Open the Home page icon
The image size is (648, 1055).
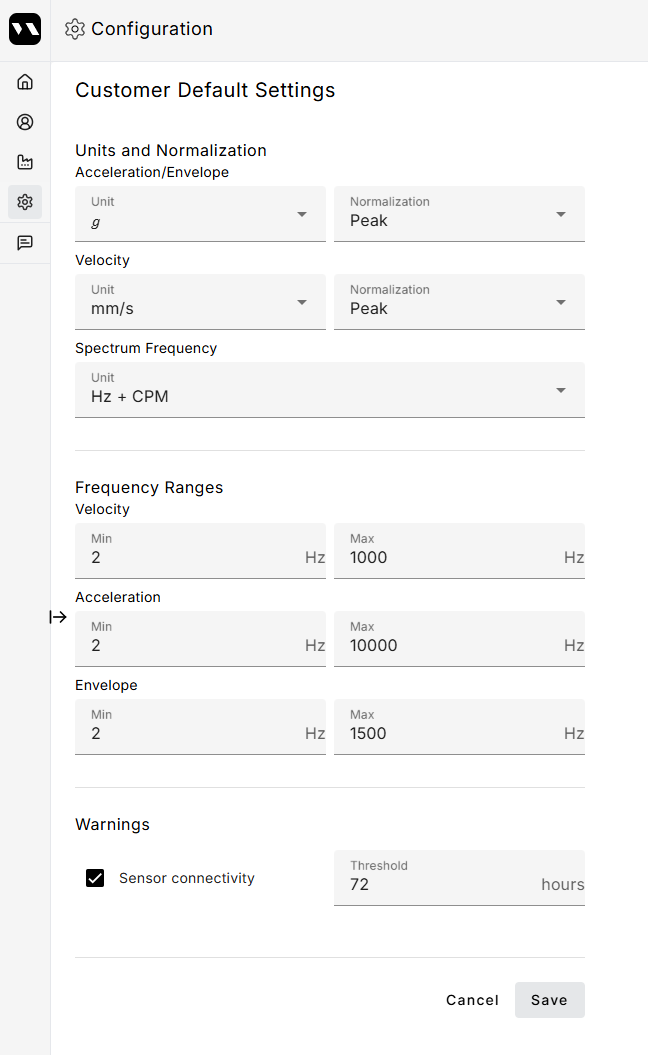coord(25,82)
